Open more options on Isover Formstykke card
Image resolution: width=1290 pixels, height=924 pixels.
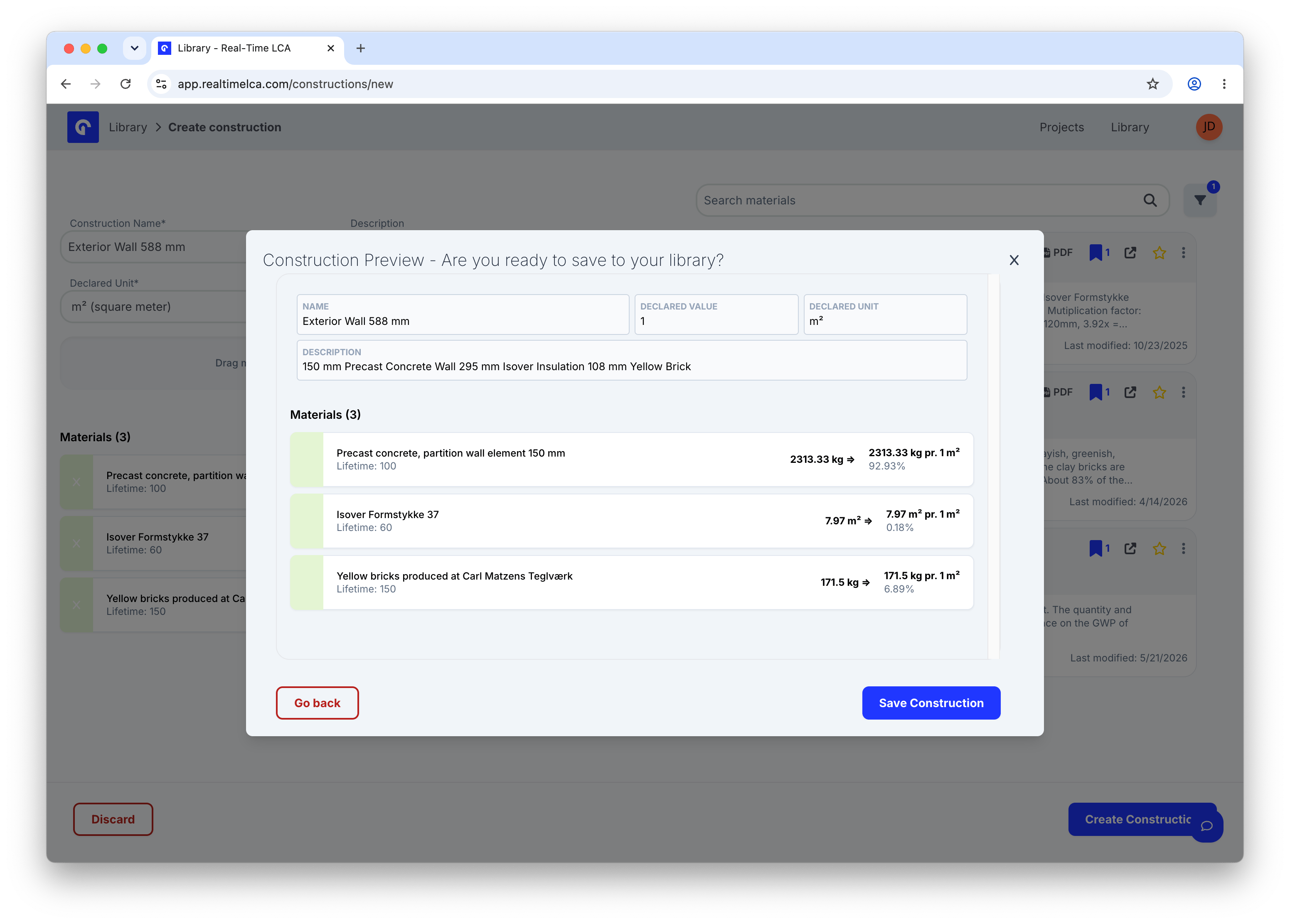point(1184,253)
